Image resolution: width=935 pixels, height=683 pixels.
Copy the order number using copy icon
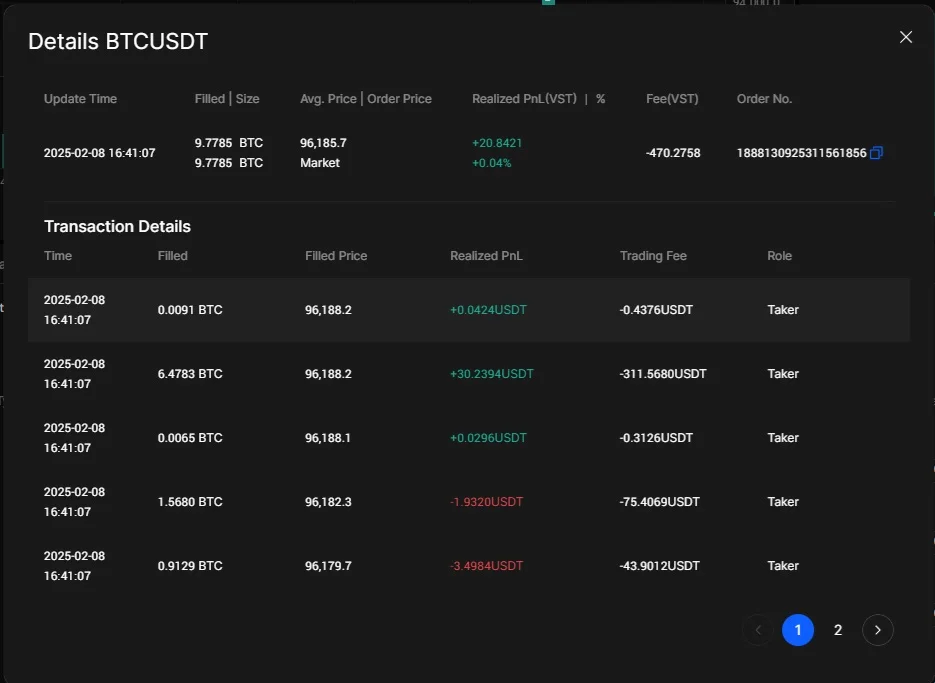[x=876, y=153]
